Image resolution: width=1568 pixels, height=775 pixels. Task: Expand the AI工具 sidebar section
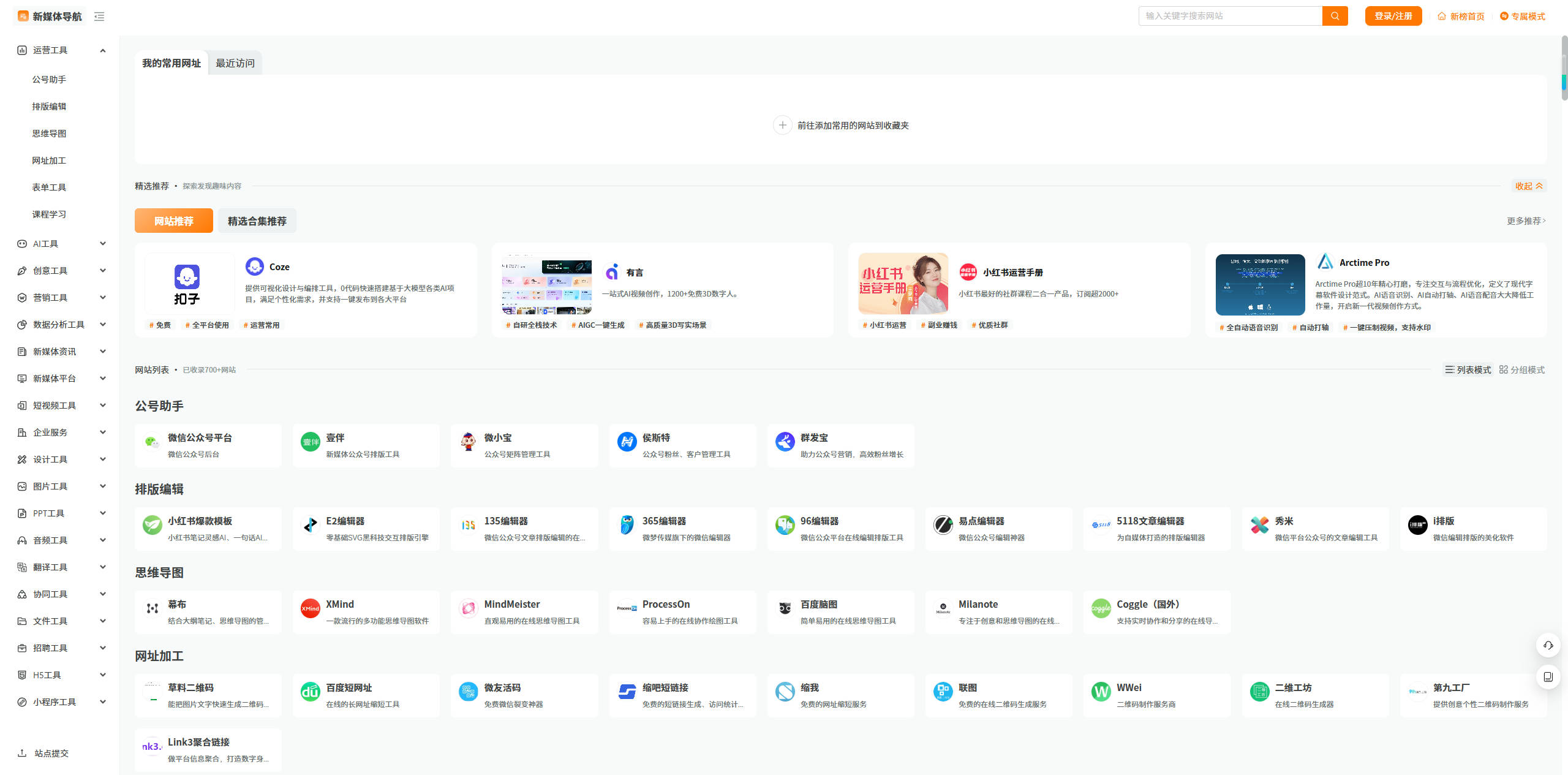103,244
